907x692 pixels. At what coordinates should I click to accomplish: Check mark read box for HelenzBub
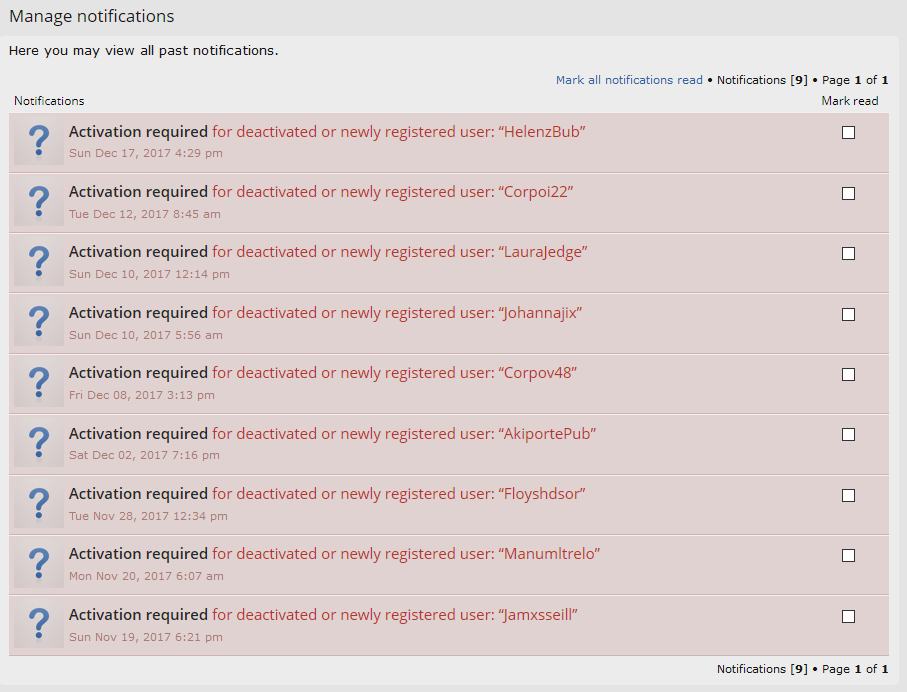[848, 133]
